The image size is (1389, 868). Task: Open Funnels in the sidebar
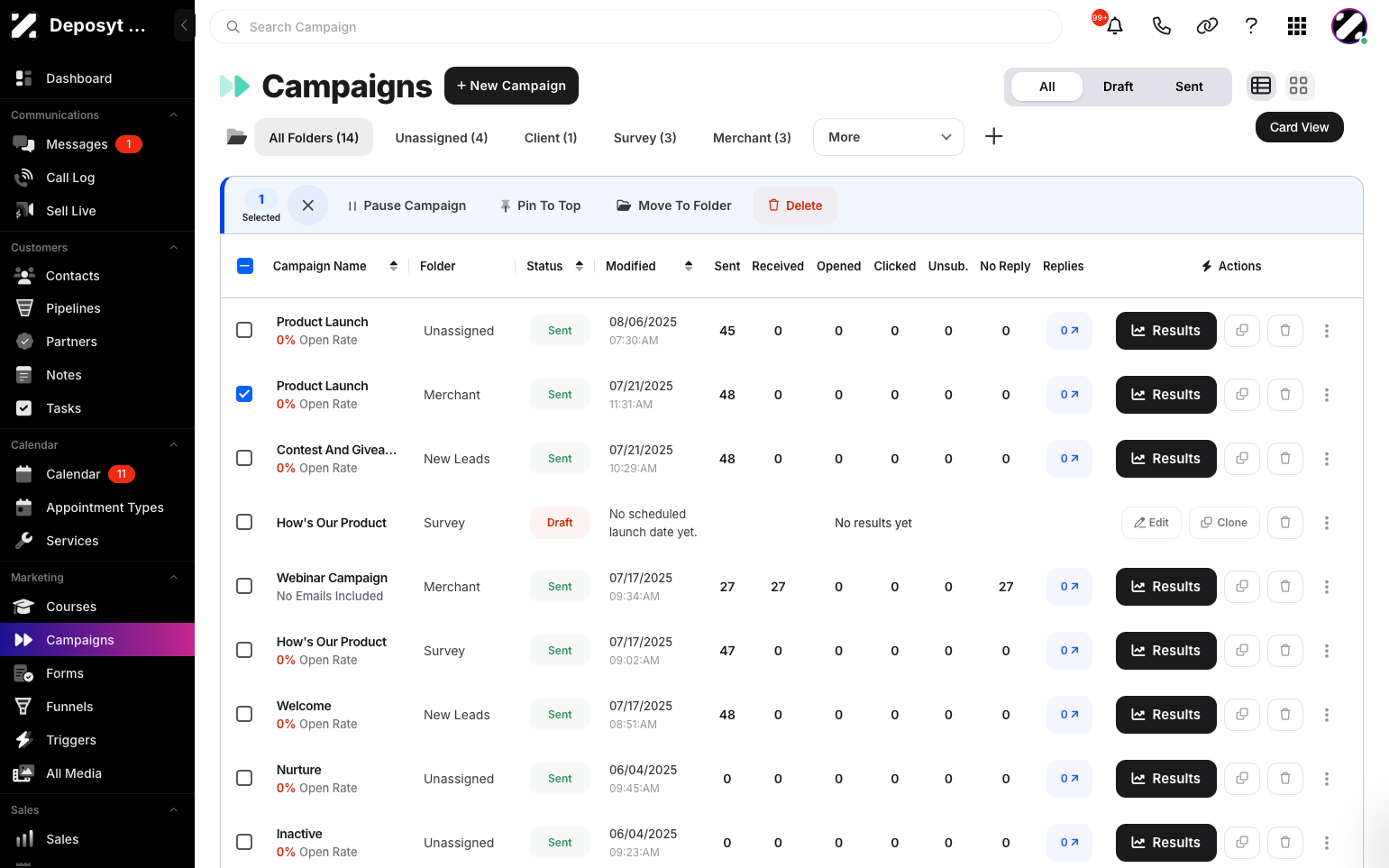tap(97, 707)
